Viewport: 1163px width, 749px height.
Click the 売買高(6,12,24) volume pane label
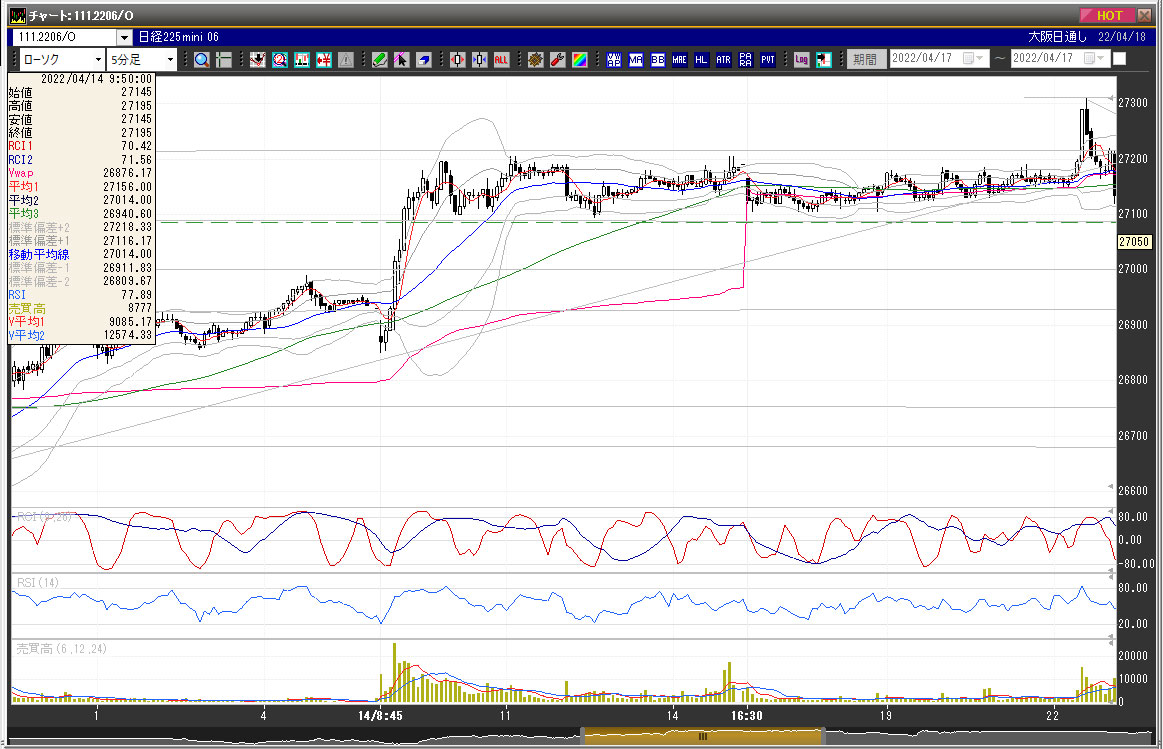[x=62, y=649]
